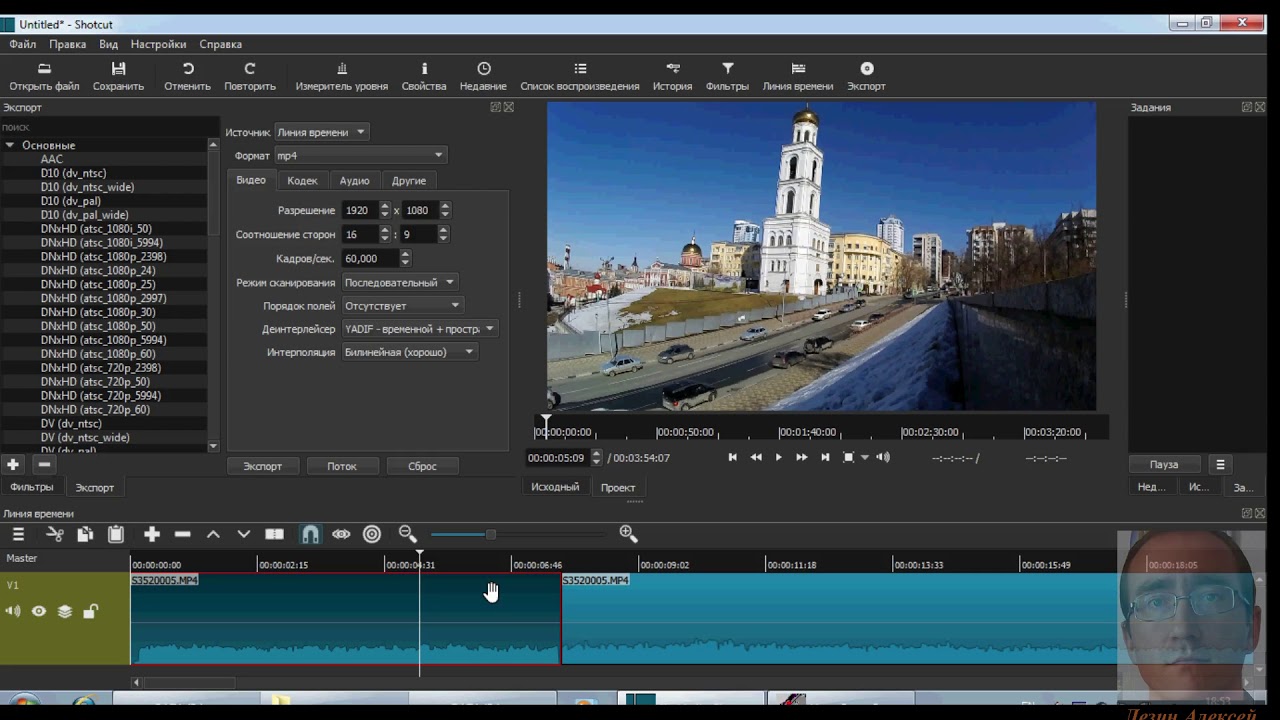The width and height of the screenshot is (1280, 720).
Task: Click the Экспорт button below the export settings
Action: tap(263, 466)
